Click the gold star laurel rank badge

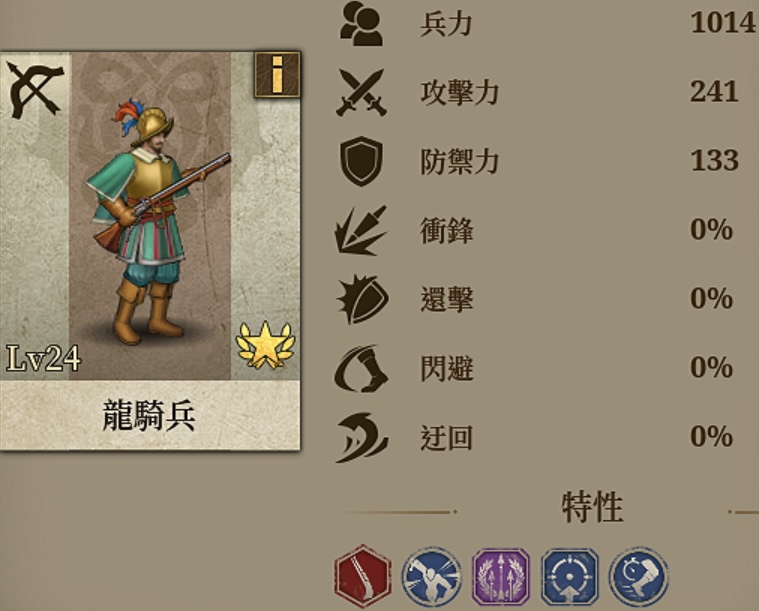pyautogui.click(x=265, y=345)
